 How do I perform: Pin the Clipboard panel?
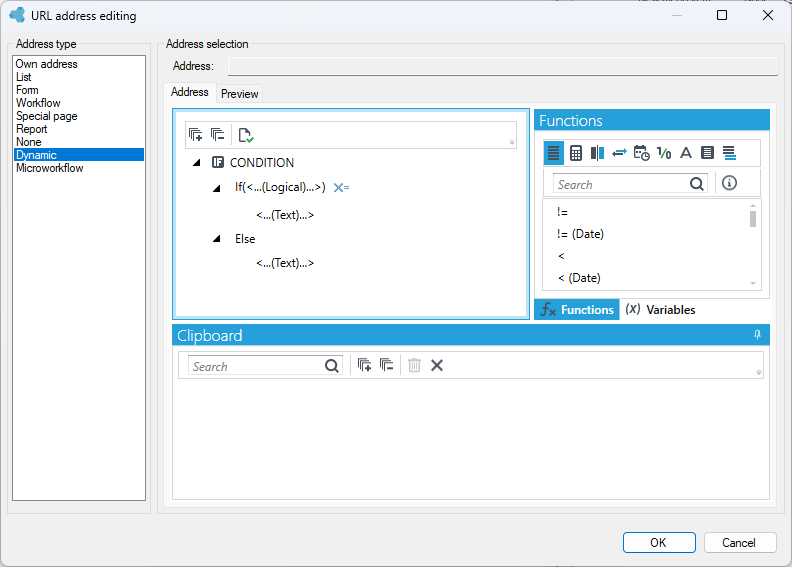tap(757, 335)
